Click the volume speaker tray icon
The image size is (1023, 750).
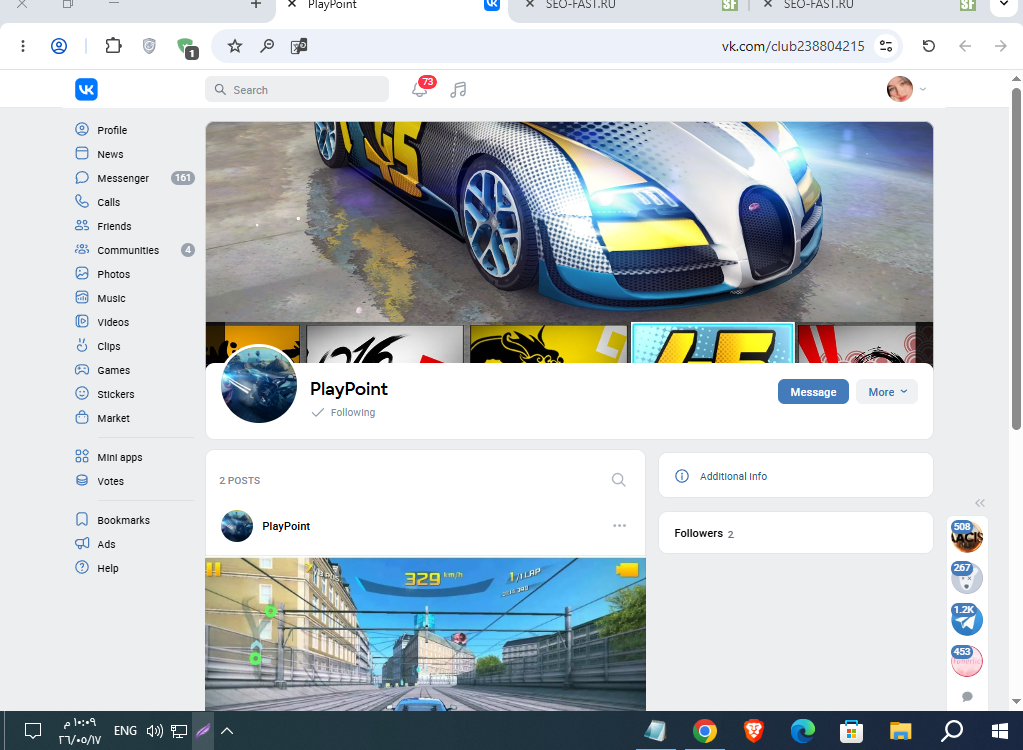pos(155,731)
